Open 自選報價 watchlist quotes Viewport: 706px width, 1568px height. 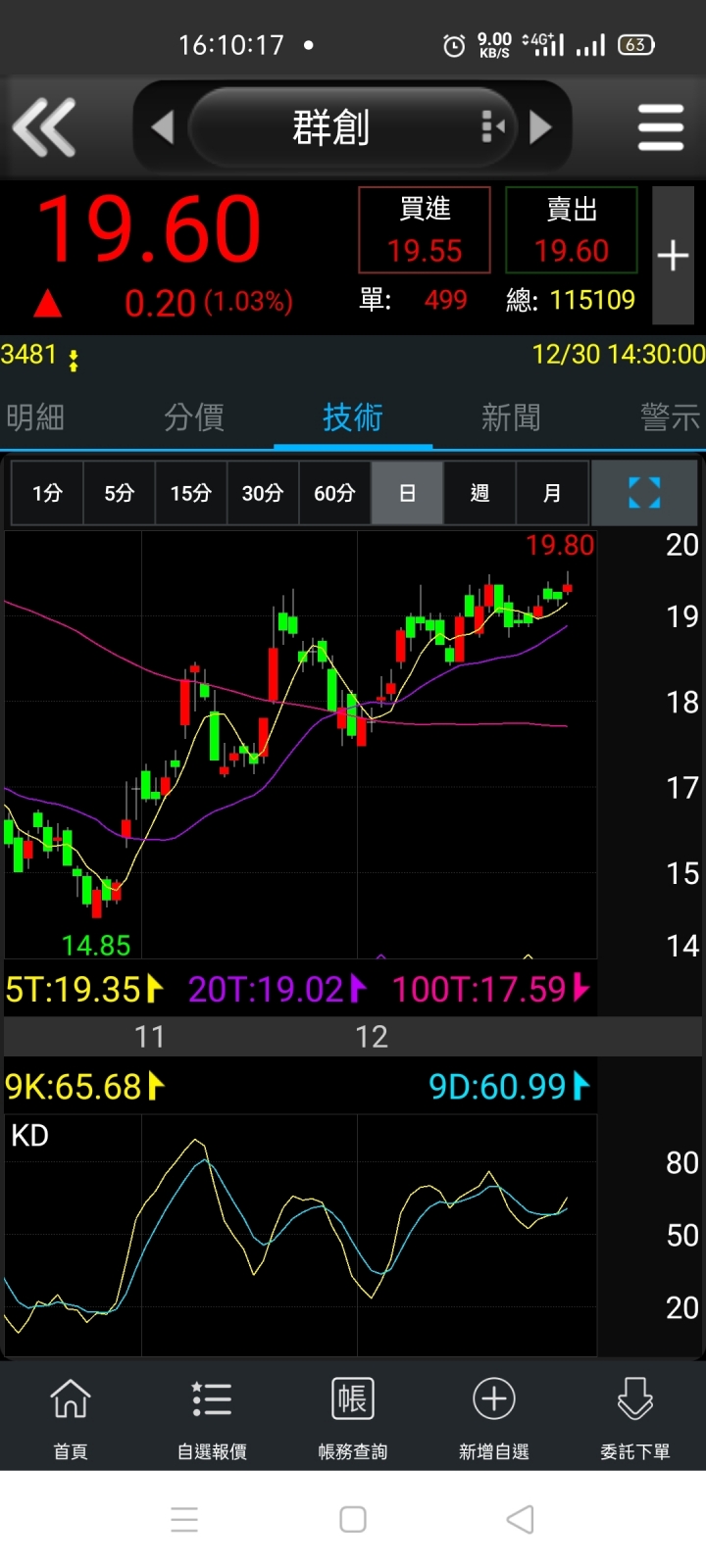tap(212, 1418)
